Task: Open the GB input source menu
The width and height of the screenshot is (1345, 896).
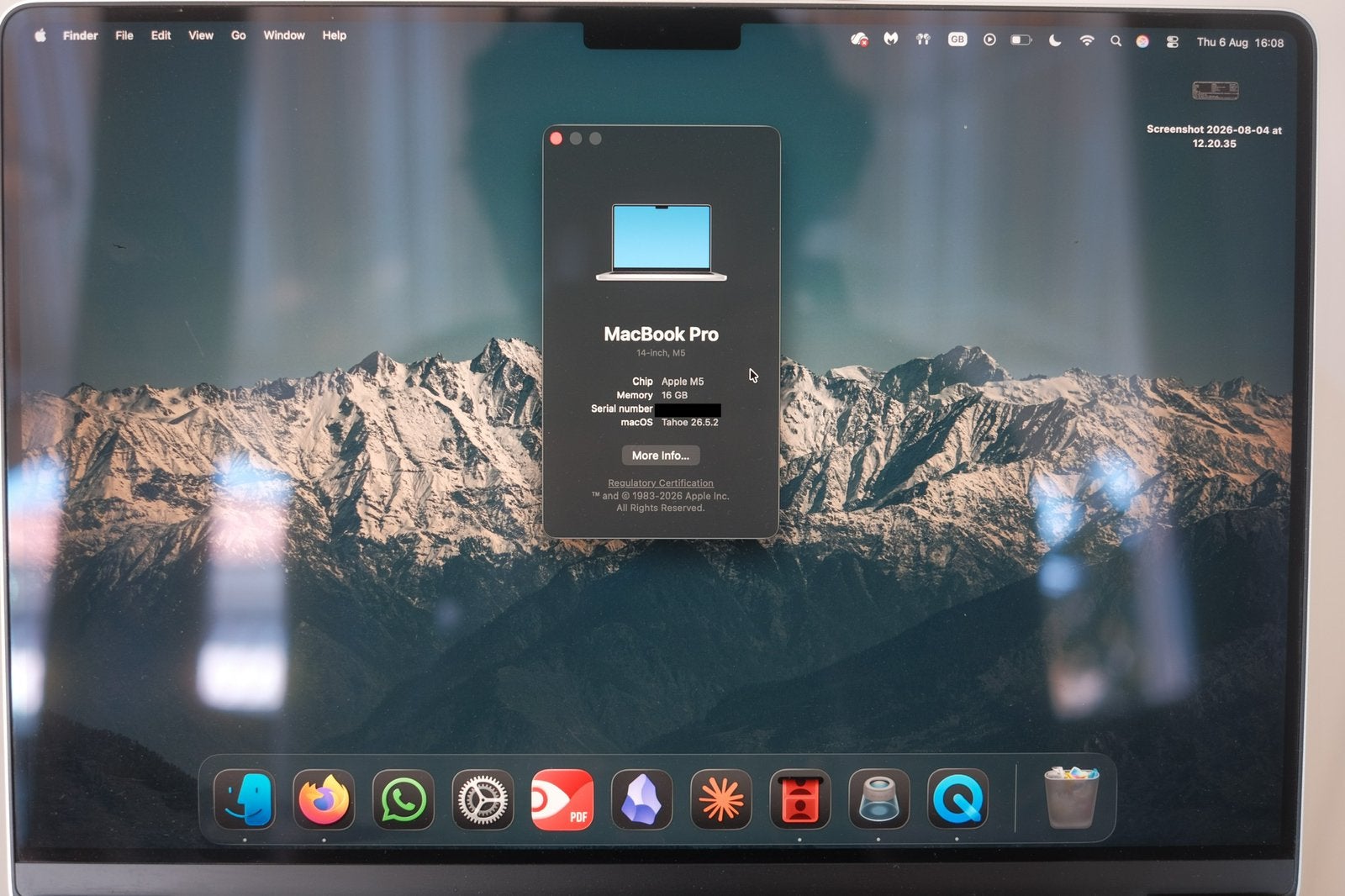Action: coord(957,40)
